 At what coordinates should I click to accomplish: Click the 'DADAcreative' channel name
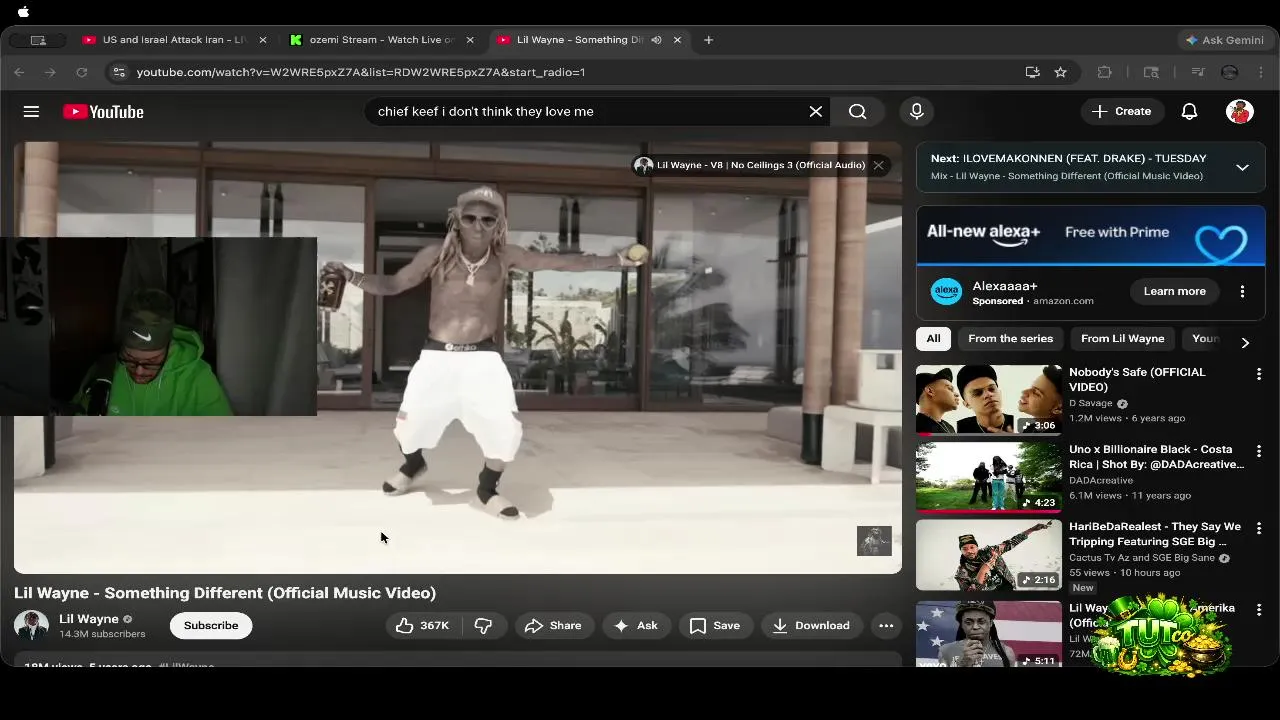tap(1101, 480)
